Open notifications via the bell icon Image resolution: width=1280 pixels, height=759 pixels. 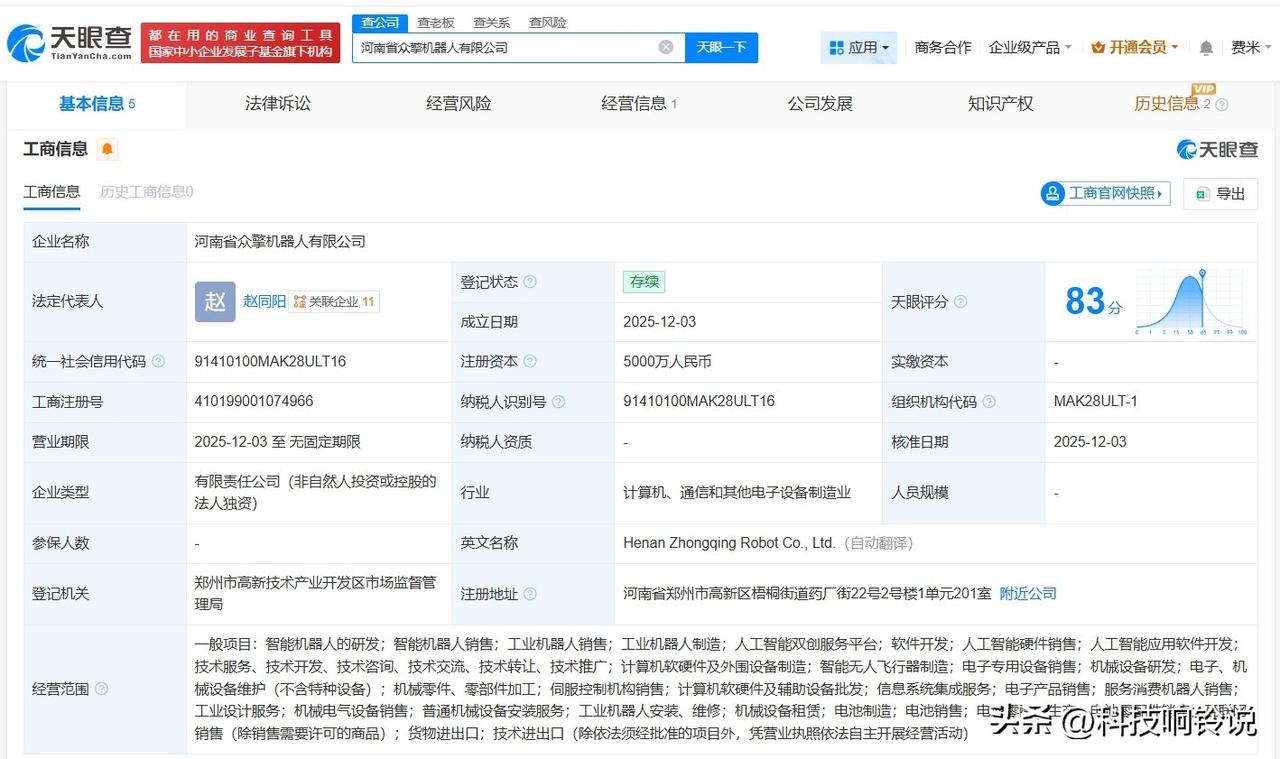[1206, 47]
